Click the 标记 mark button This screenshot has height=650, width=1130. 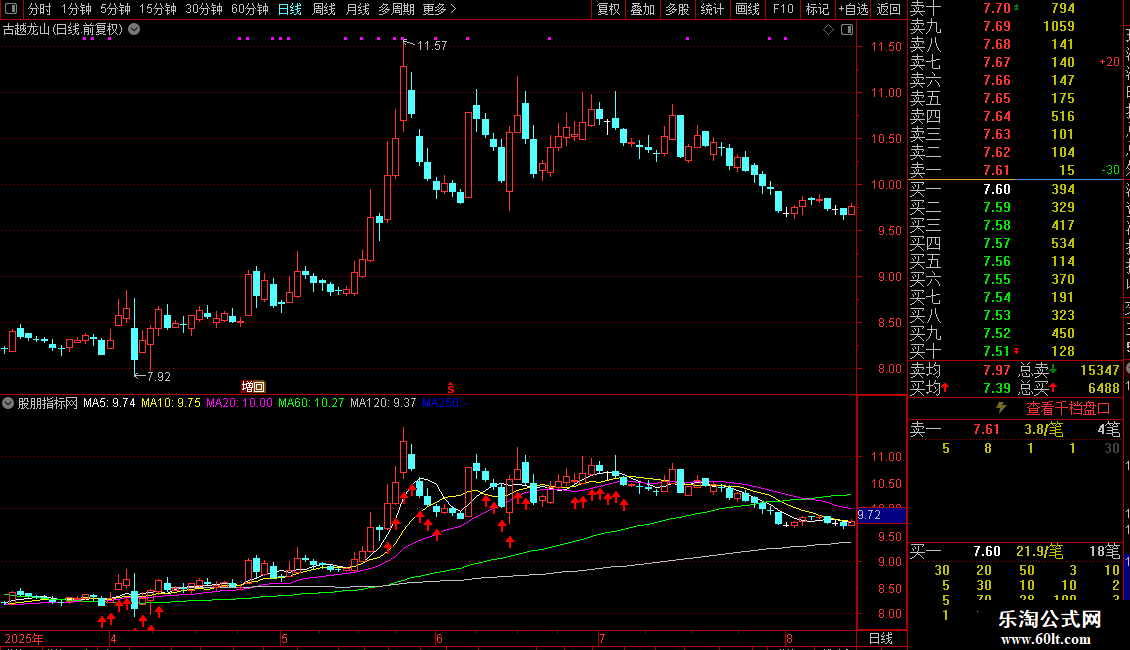[x=817, y=9]
